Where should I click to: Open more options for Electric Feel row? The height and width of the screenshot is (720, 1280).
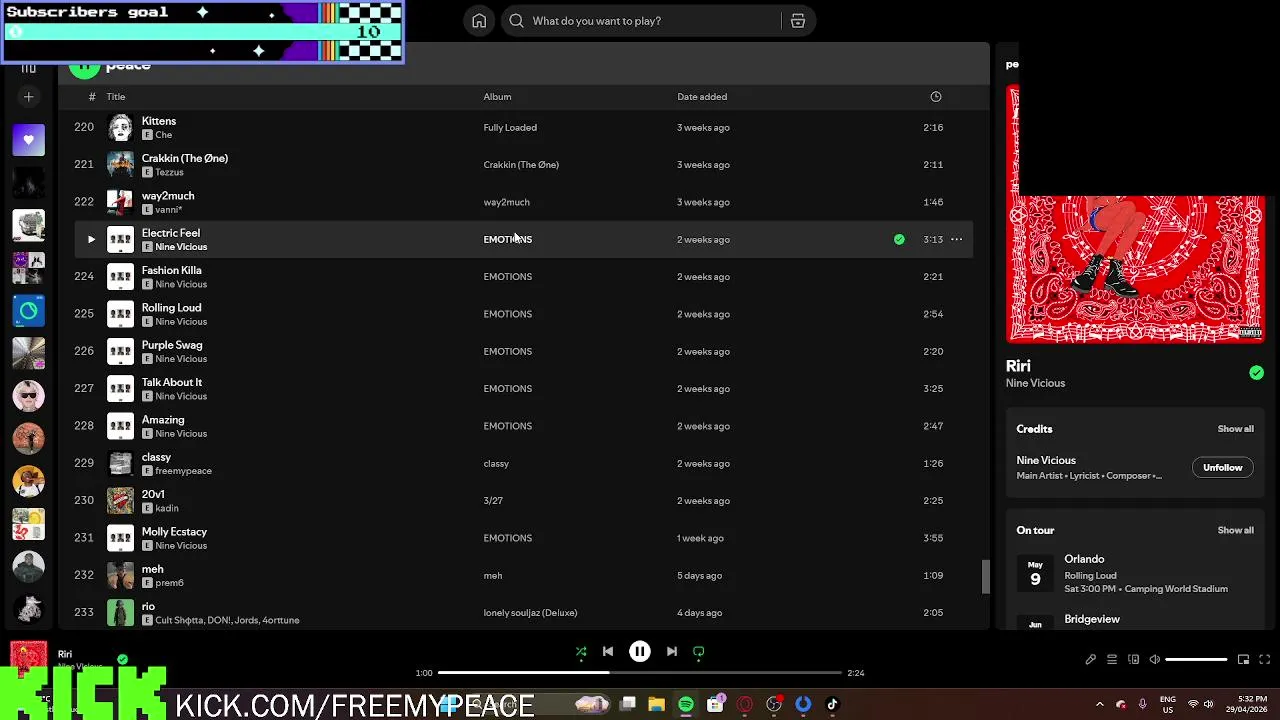click(956, 239)
